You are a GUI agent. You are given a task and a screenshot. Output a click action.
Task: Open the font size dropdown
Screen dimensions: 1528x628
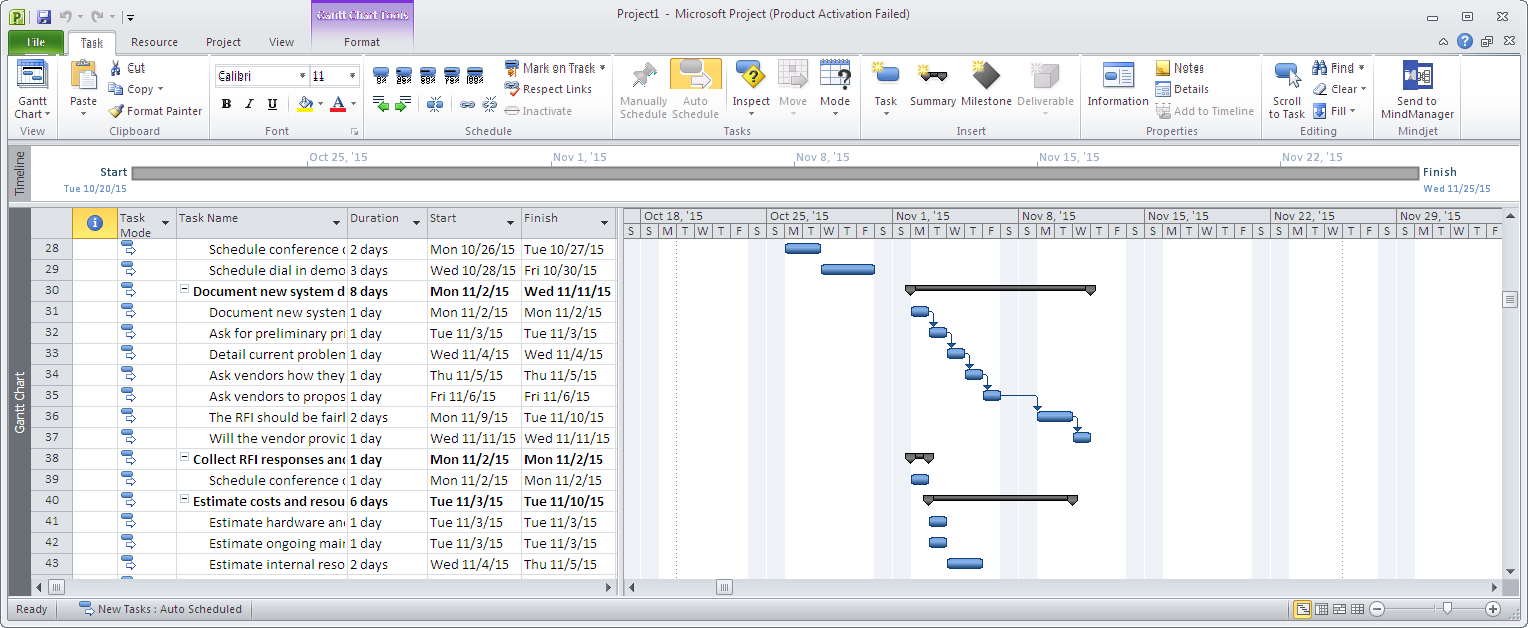tap(352, 76)
